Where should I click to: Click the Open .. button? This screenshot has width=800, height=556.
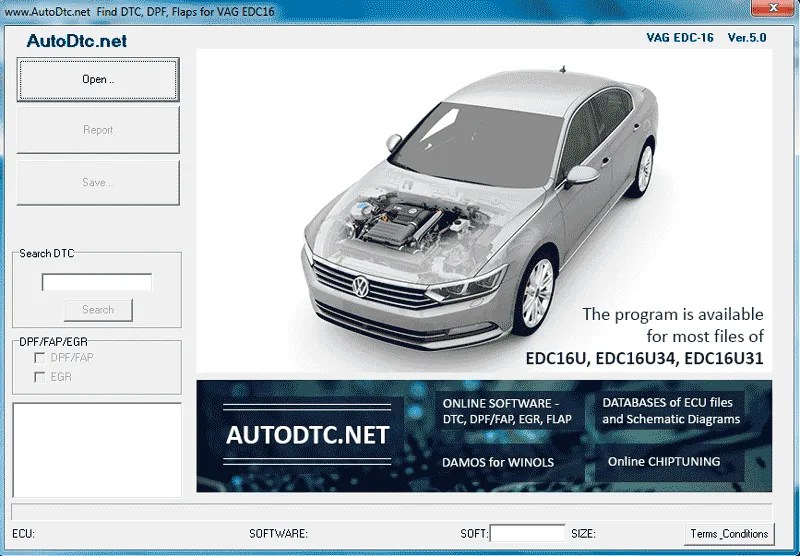point(98,80)
